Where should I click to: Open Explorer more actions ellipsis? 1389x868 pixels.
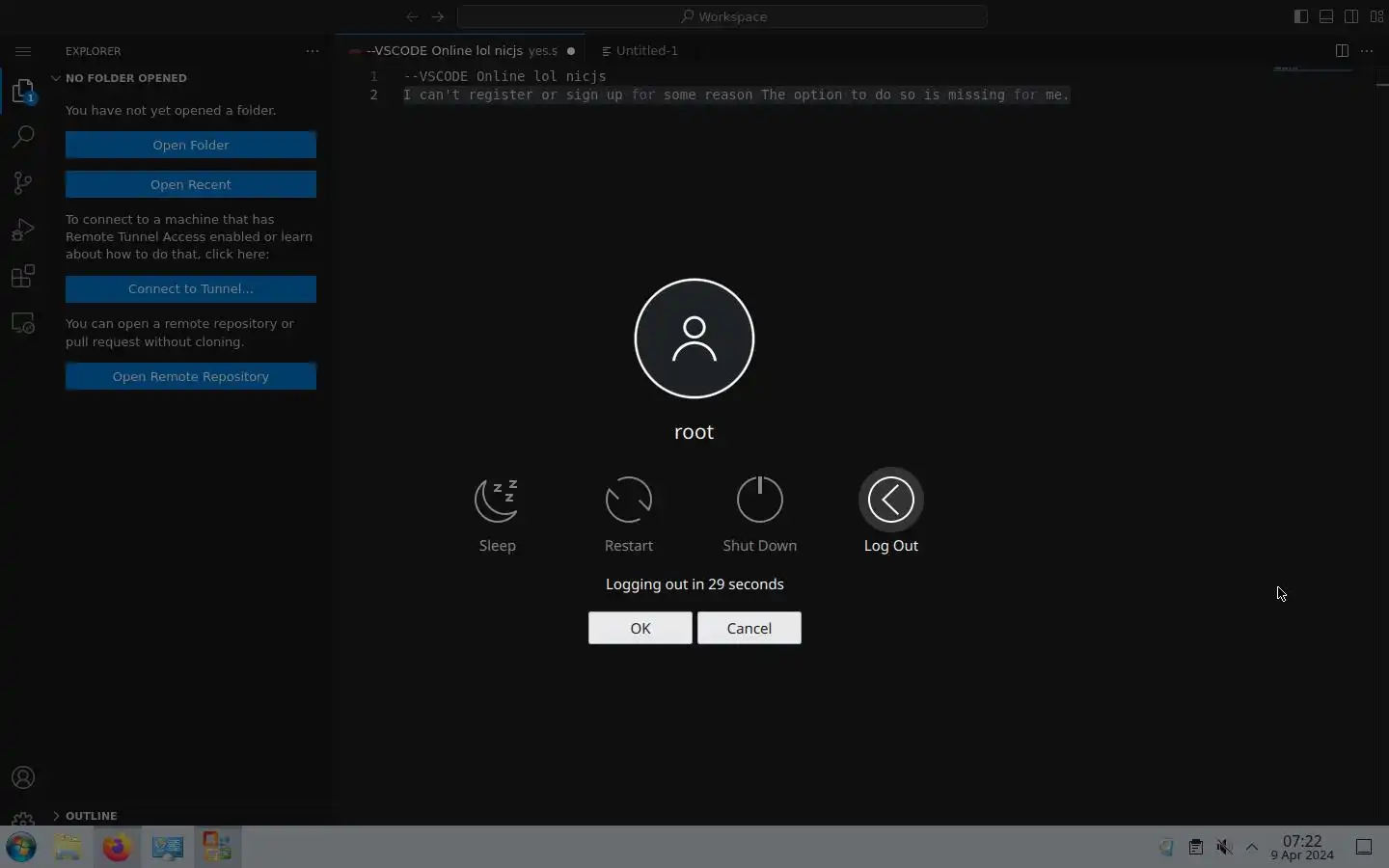pos(313,51)
